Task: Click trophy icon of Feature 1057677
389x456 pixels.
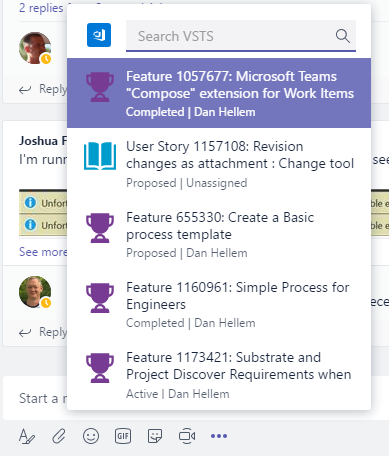Action: (x=100, y=87)
